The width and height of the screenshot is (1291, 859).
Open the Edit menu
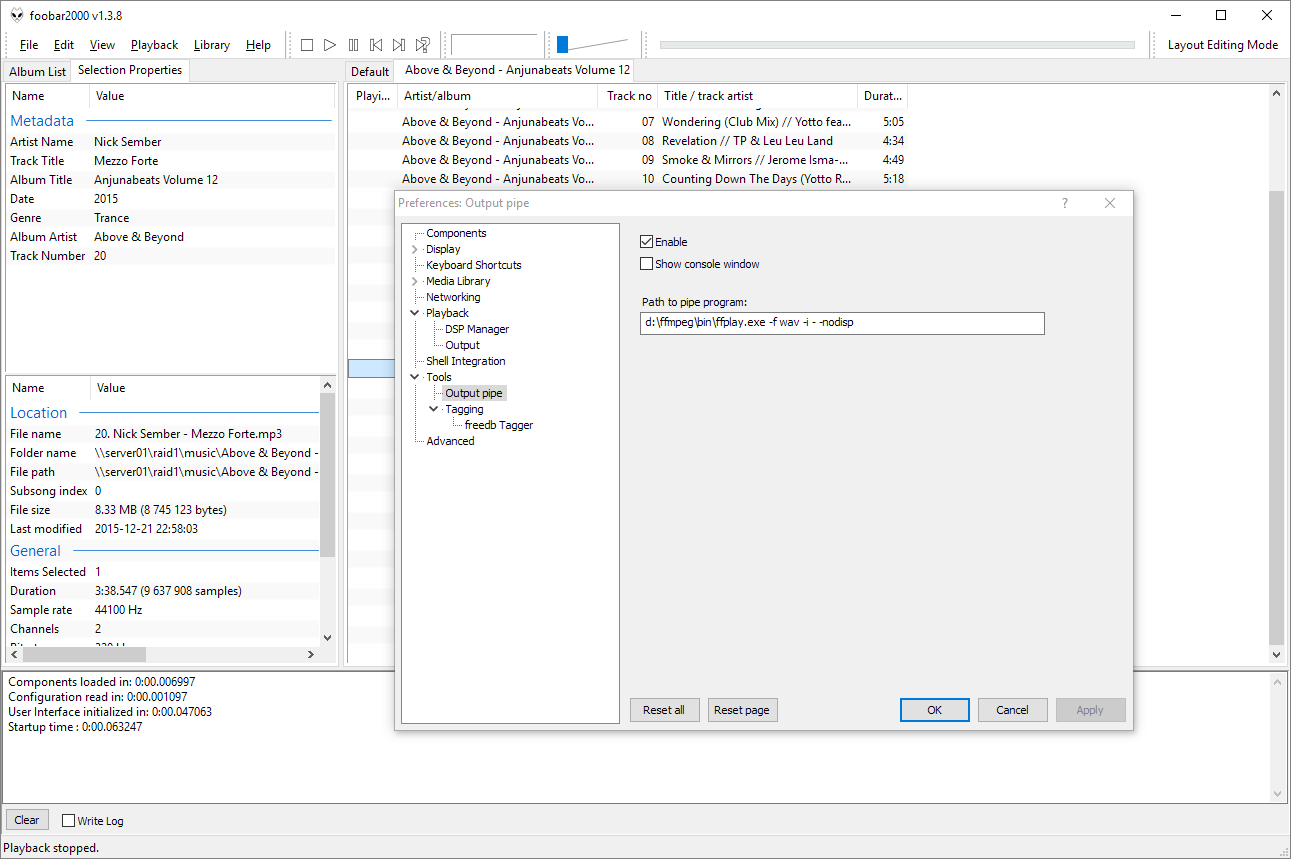64,45
